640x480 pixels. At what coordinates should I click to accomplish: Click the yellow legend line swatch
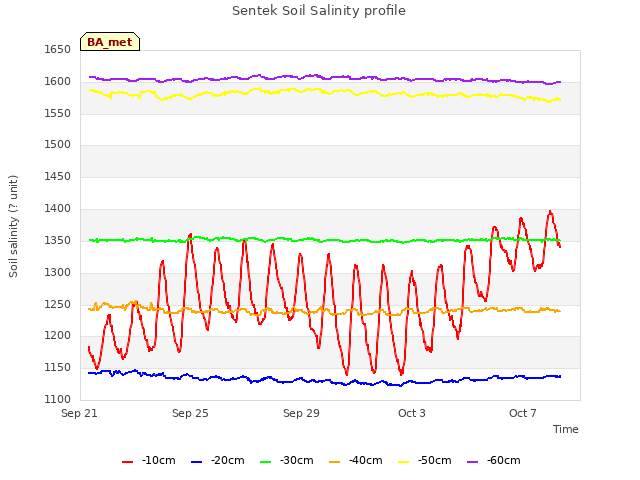403,462
